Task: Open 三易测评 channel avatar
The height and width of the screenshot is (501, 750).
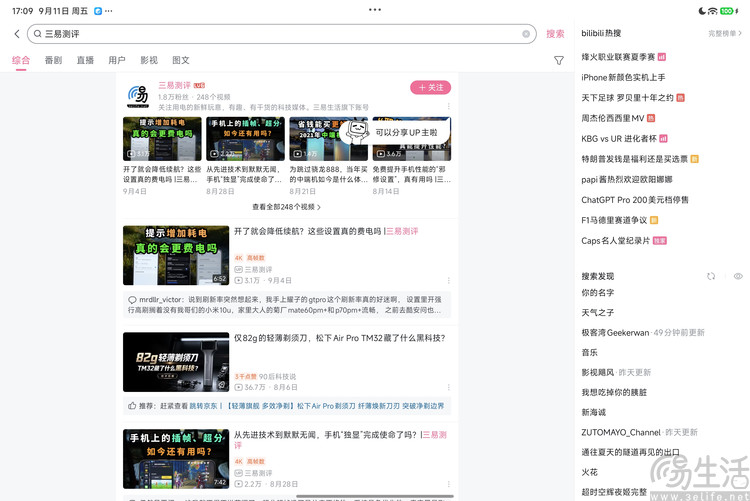Action: (138, 96)
